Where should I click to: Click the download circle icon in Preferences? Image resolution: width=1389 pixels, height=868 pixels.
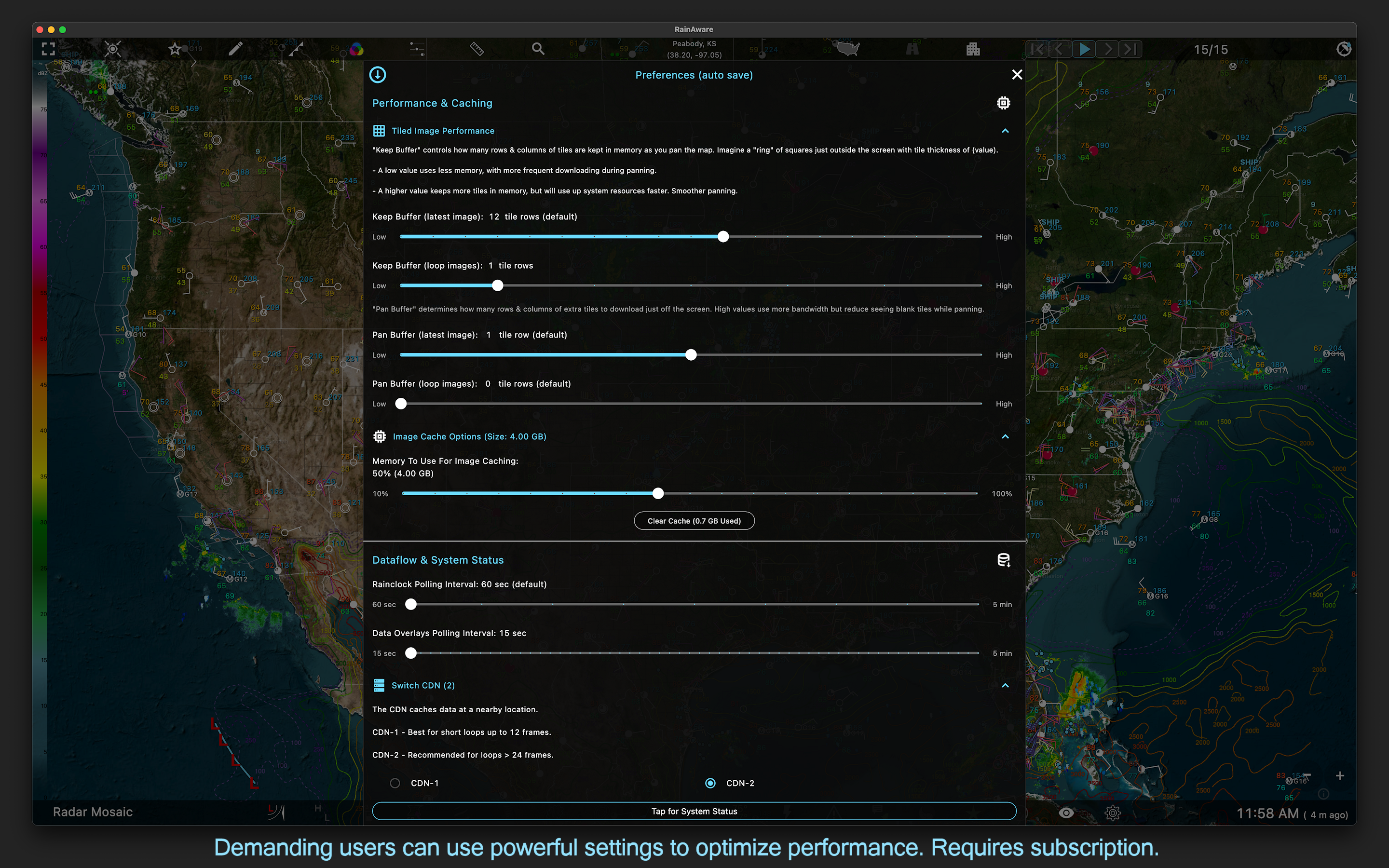pyautogui.click(x=378, y=75)
